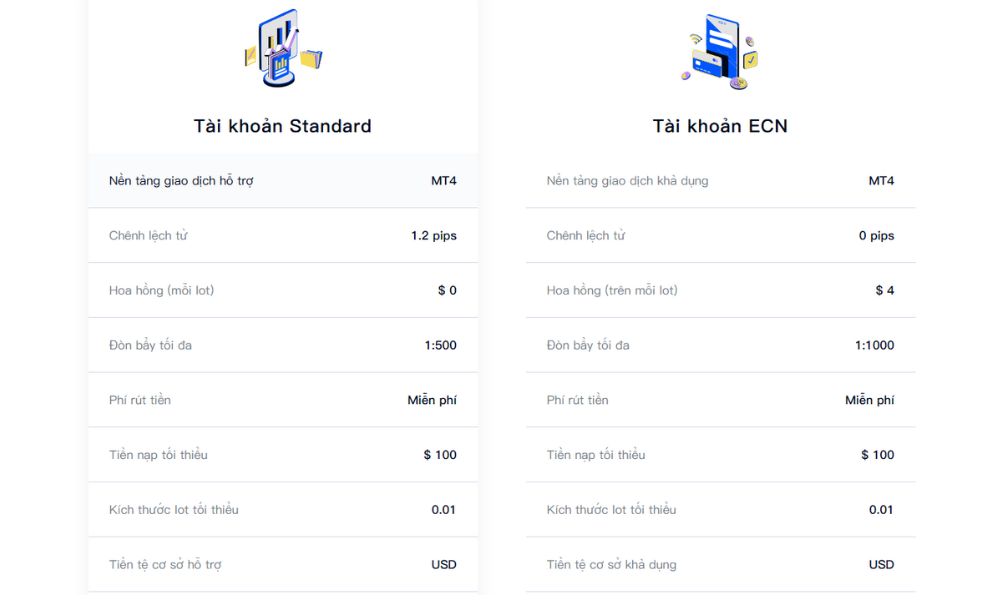Image resolution: width=1000 pixels, height=600 pixels.
Task: Click the Standard max leverage 1:500
Action: [440, 346]
